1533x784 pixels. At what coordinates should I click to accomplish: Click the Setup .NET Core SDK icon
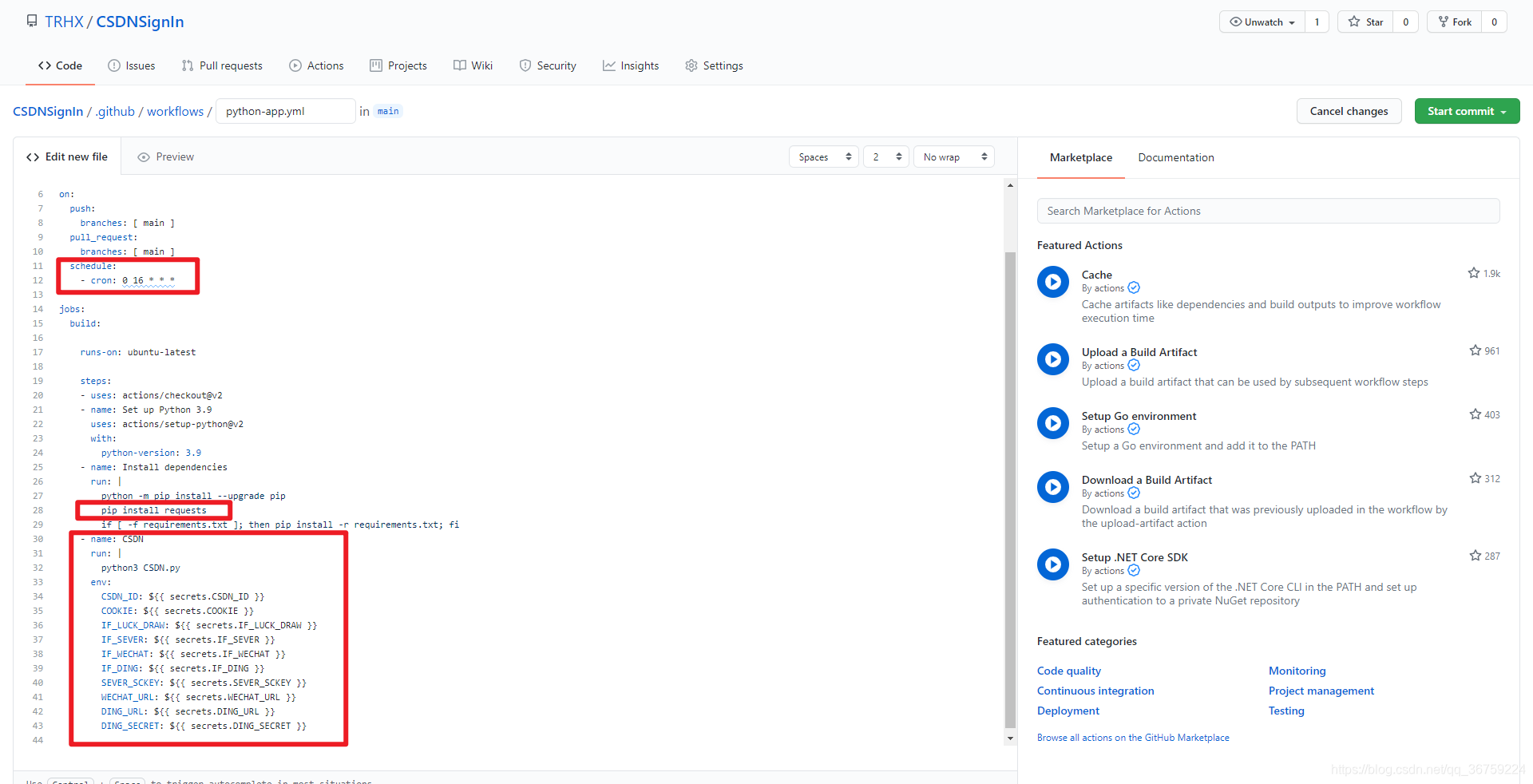(1052, 564)
